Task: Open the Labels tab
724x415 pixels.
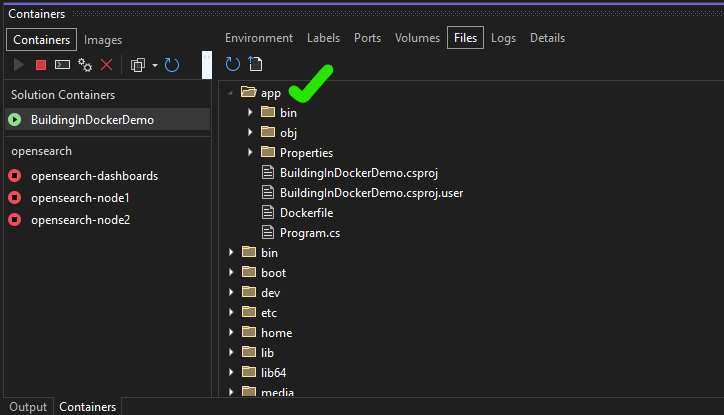Action: pos(324,38)
